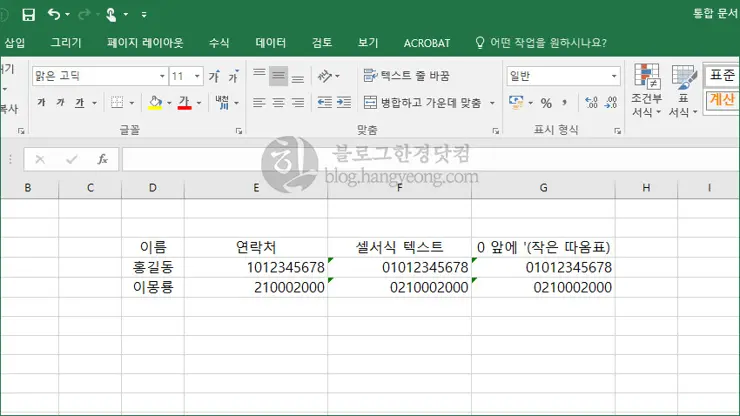This screenshot has width=740, height=416.
Task: Open the undo history dropdown arrow
Action: tap(67, 15)
